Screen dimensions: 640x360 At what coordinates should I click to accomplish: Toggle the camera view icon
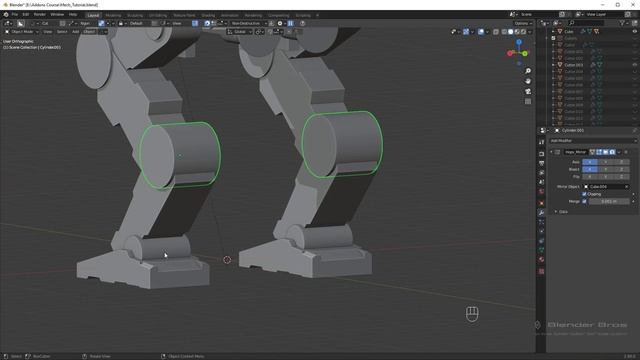coord(528,91)
